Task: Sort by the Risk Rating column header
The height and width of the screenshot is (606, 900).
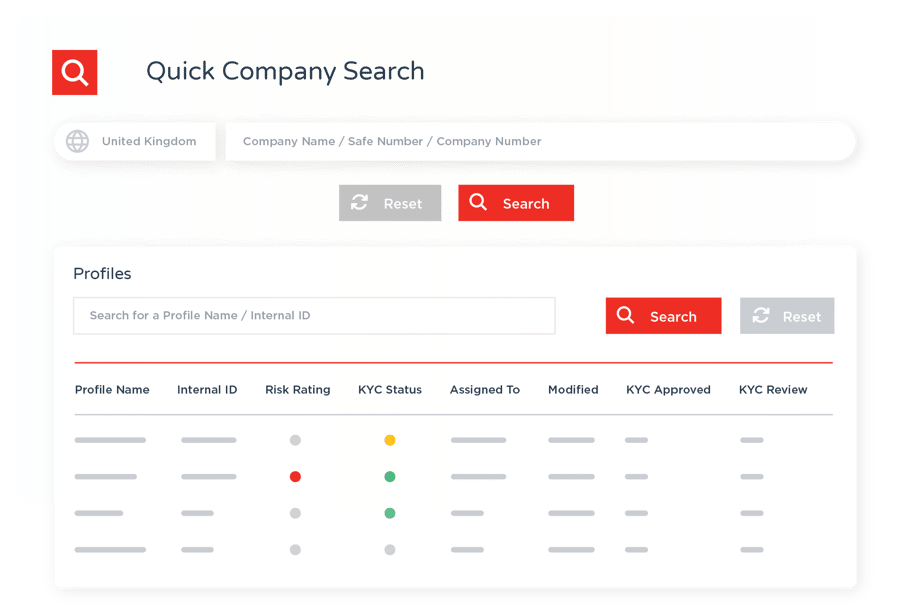Action: (x=297, y=390)
